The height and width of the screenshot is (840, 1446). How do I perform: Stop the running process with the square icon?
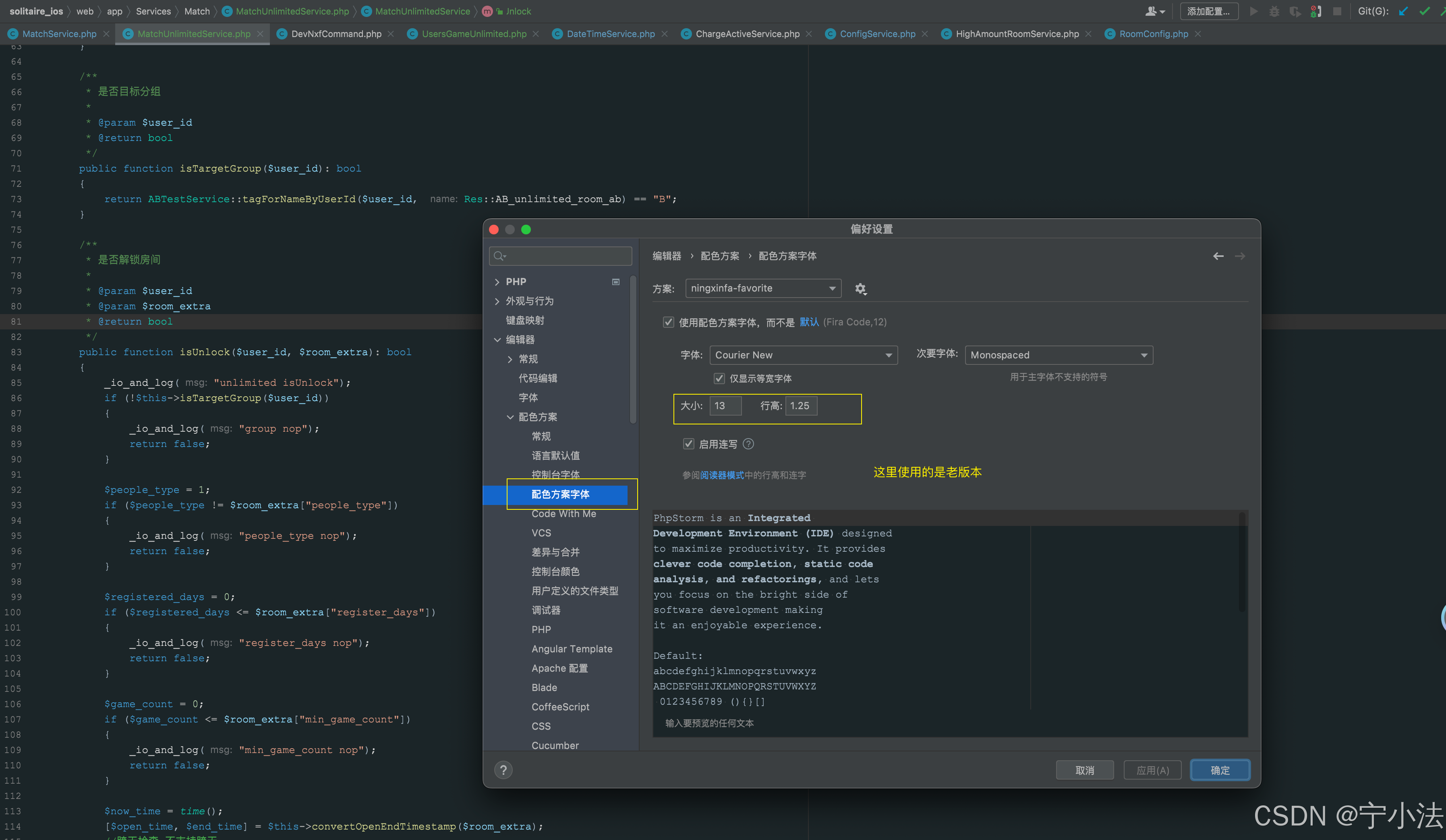coord(1338,11)
